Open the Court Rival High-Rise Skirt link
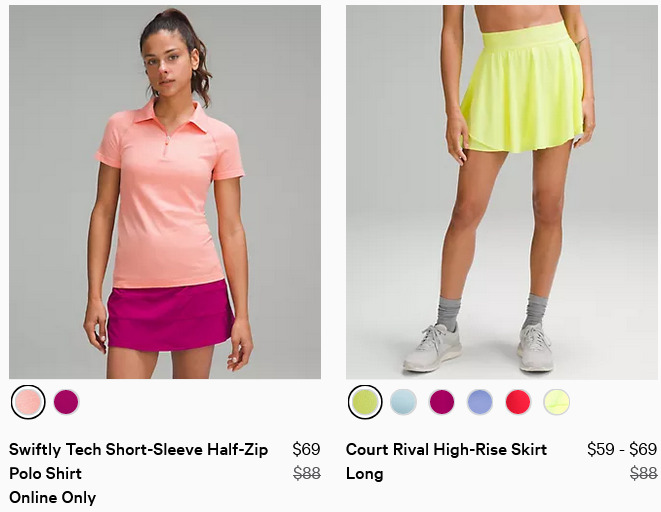 point(446,450)
